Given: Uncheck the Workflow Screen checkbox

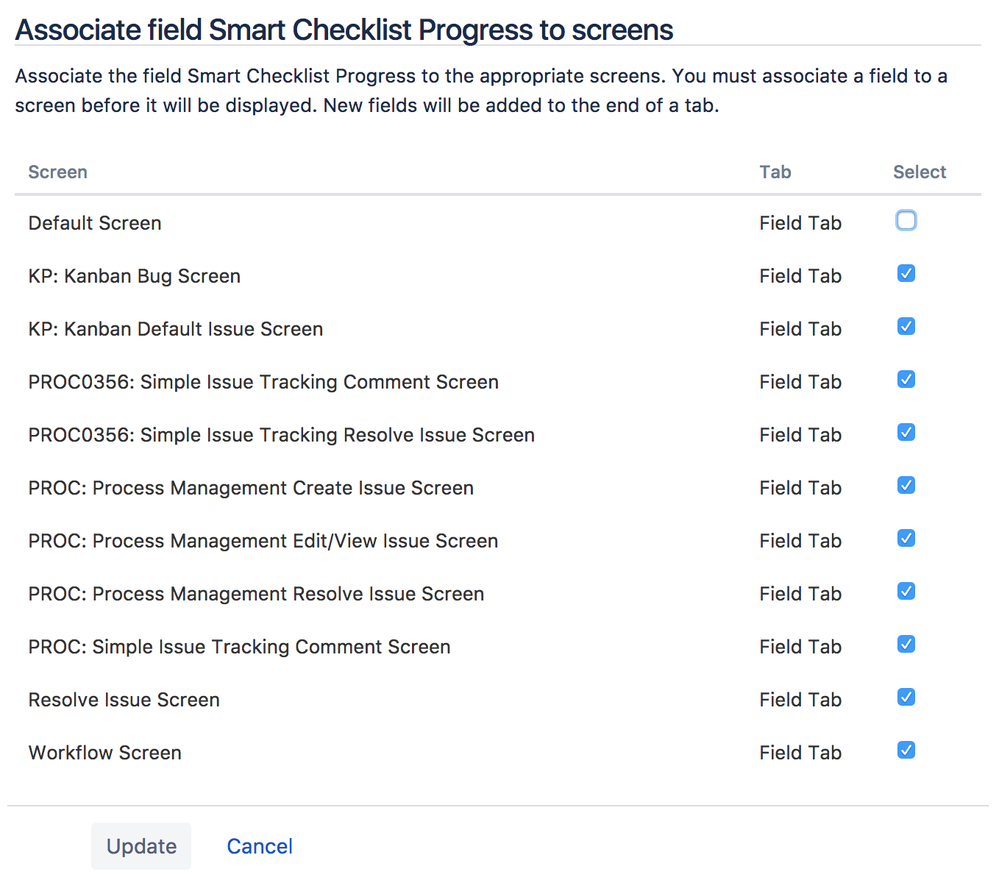Looking at the screenshot, I should [906, 751].
